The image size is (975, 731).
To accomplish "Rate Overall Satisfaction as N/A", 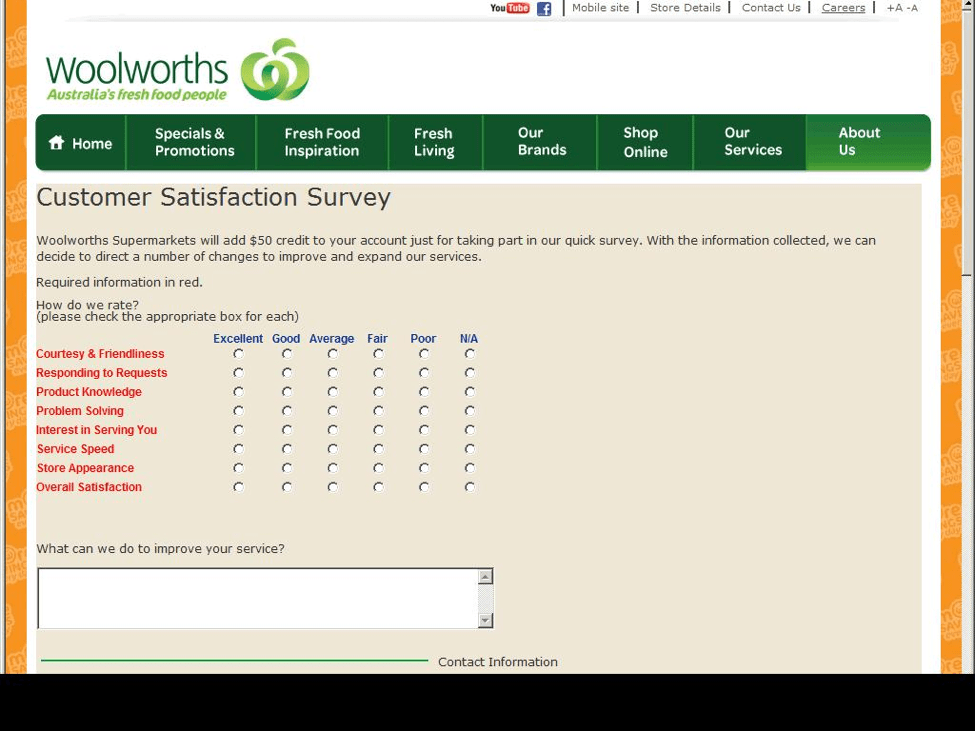I will [469, 487].
